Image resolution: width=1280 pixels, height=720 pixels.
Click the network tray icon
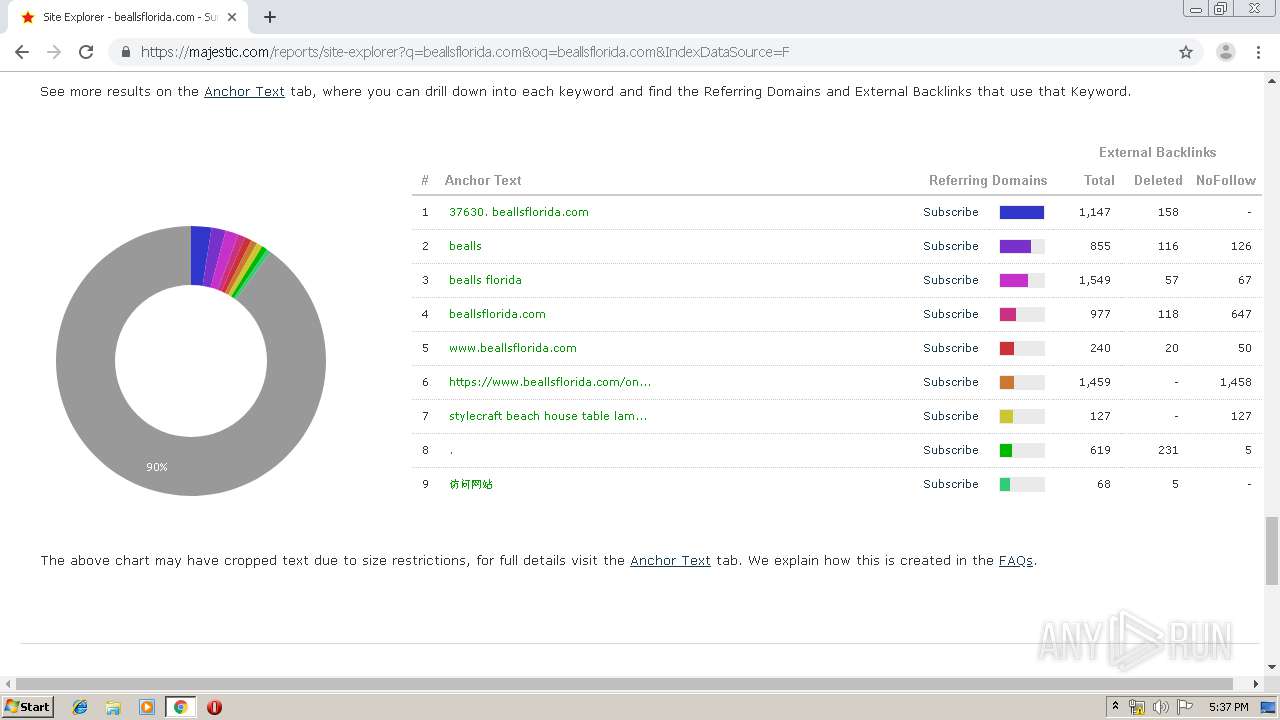1137,707
